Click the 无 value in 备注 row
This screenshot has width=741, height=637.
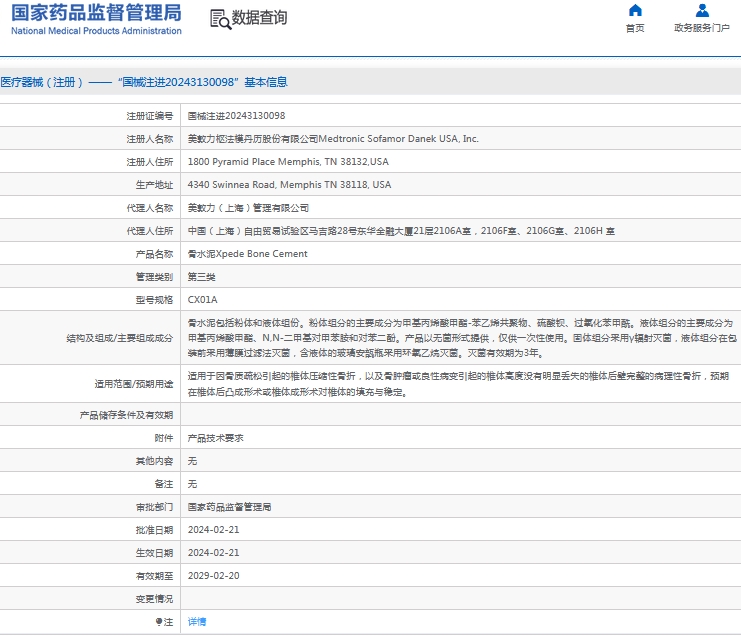192,484
